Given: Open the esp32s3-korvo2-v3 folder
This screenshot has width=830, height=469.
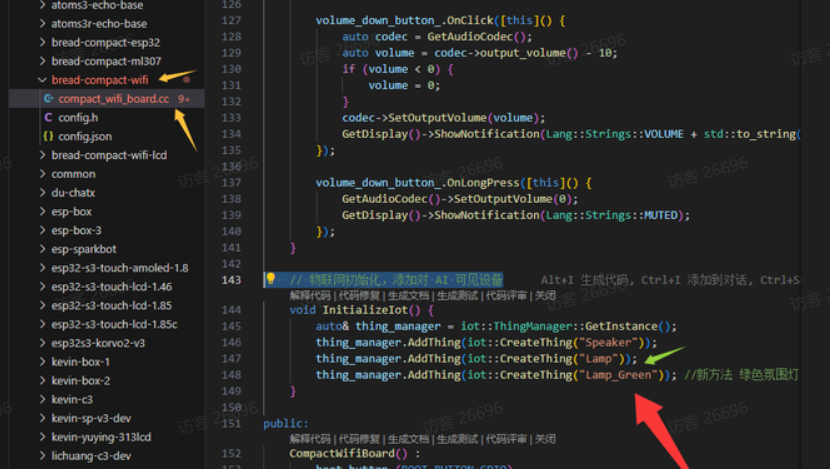Looking at the screenshot, I should click(98, 343).
